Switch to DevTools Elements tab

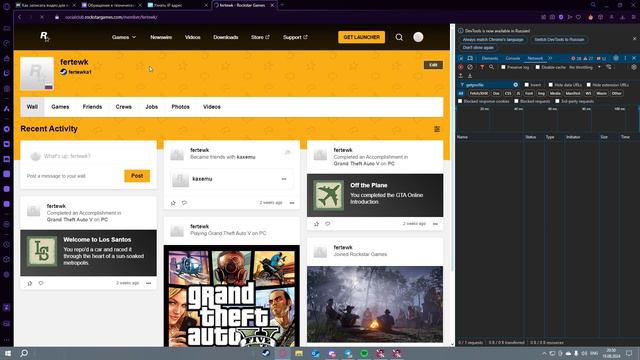490,58
